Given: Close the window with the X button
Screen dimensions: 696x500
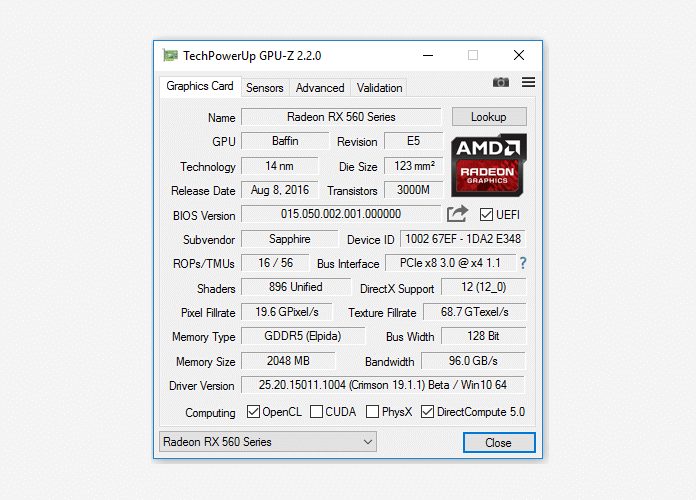Looking at the screenshot, I should 519,56.
